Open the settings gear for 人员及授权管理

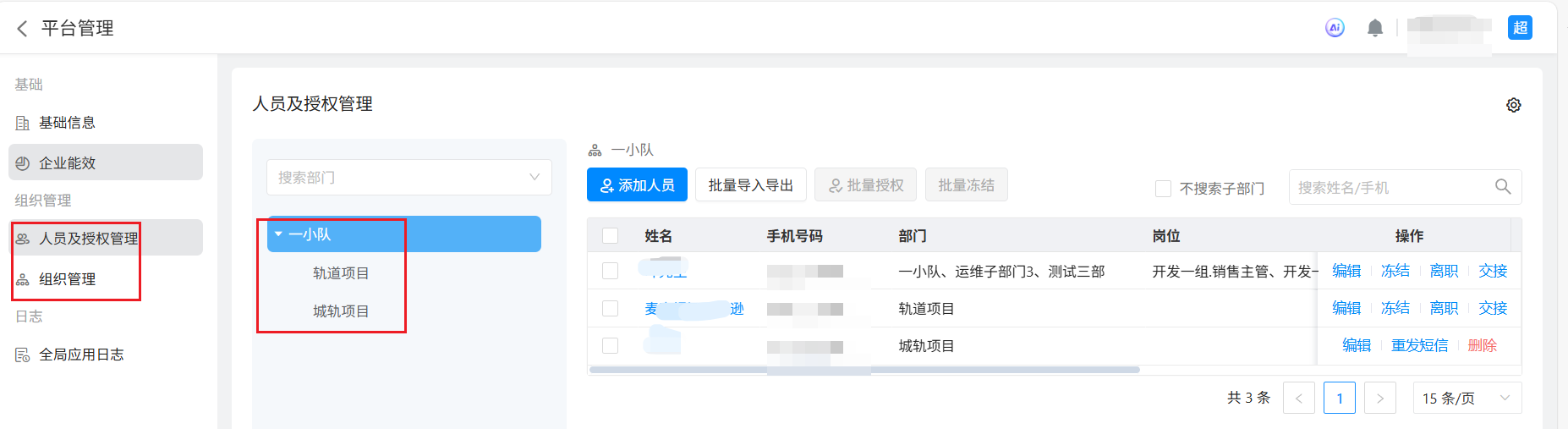1513,105
